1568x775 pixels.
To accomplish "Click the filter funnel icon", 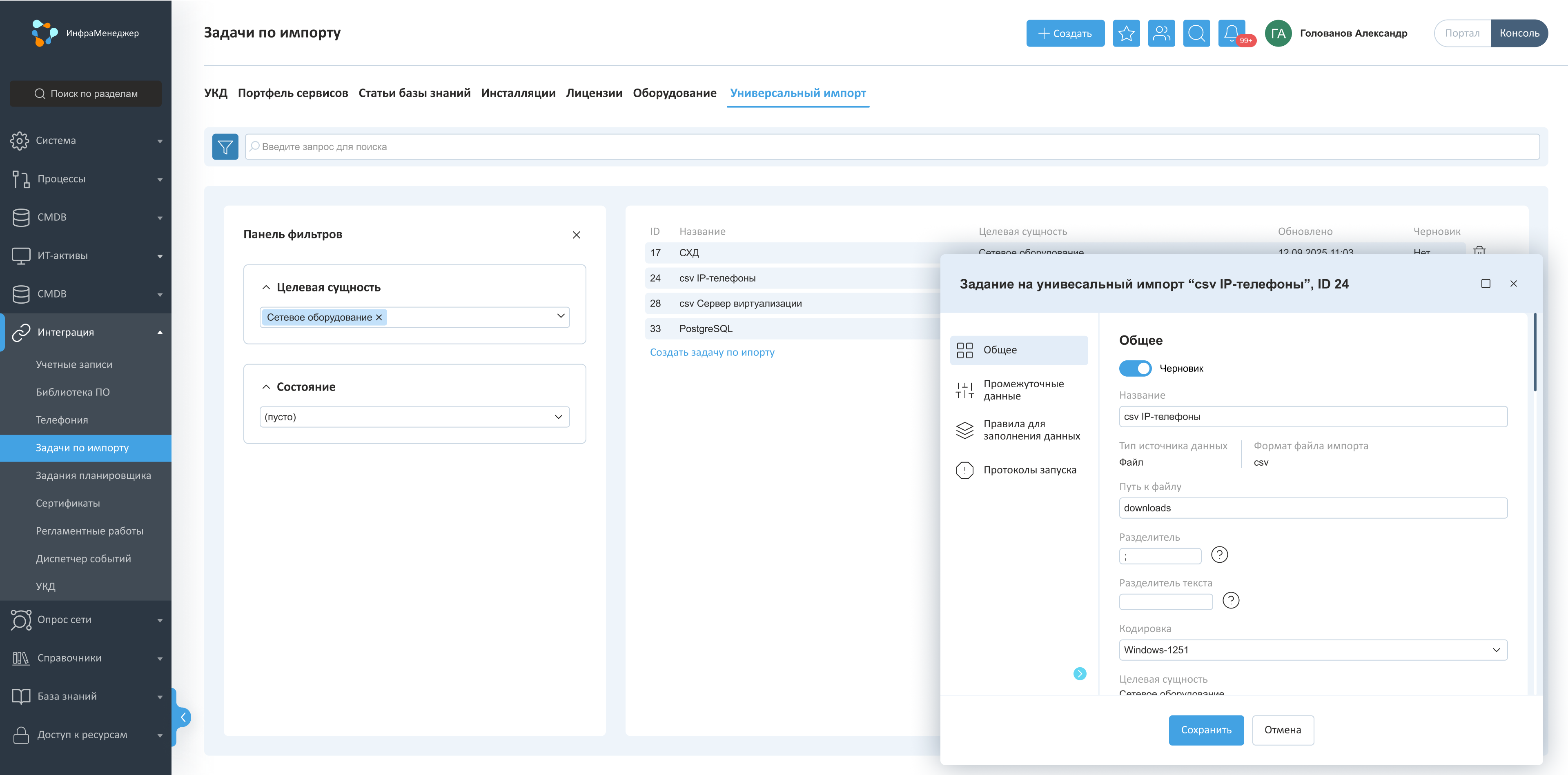I will coord(225,147).
